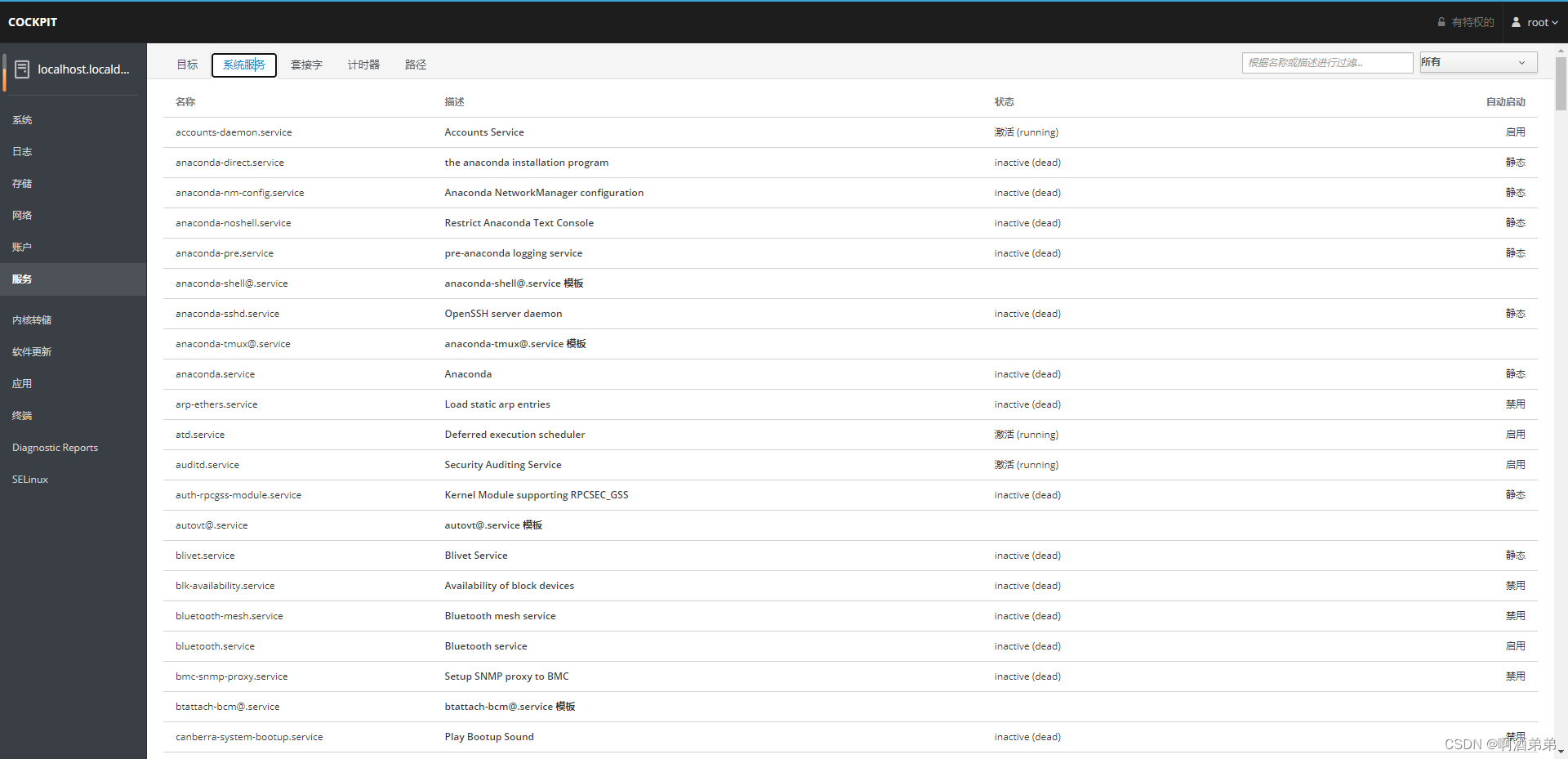Open atd.service entry
Viewport: 1568px width, 759px height.
tap(850, 435)
